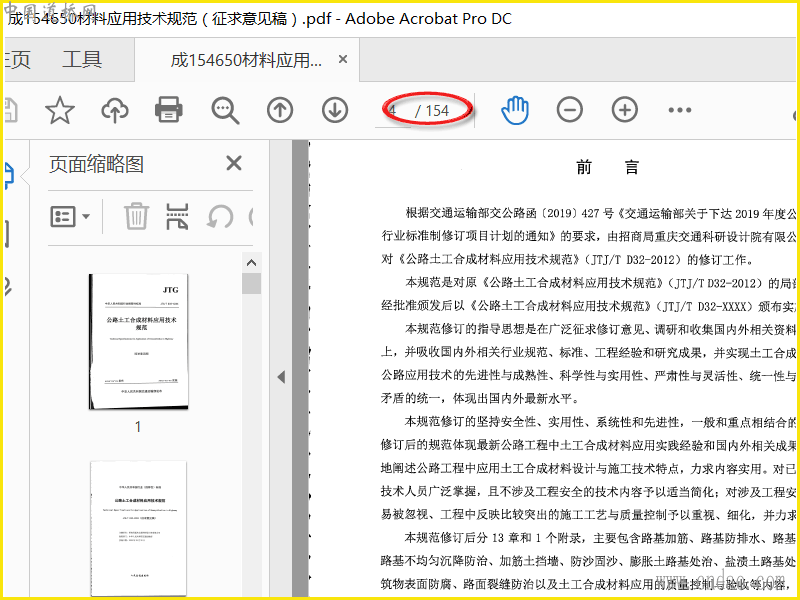
Task: Go to previous page with up arrow
Action: click(280, 110)
